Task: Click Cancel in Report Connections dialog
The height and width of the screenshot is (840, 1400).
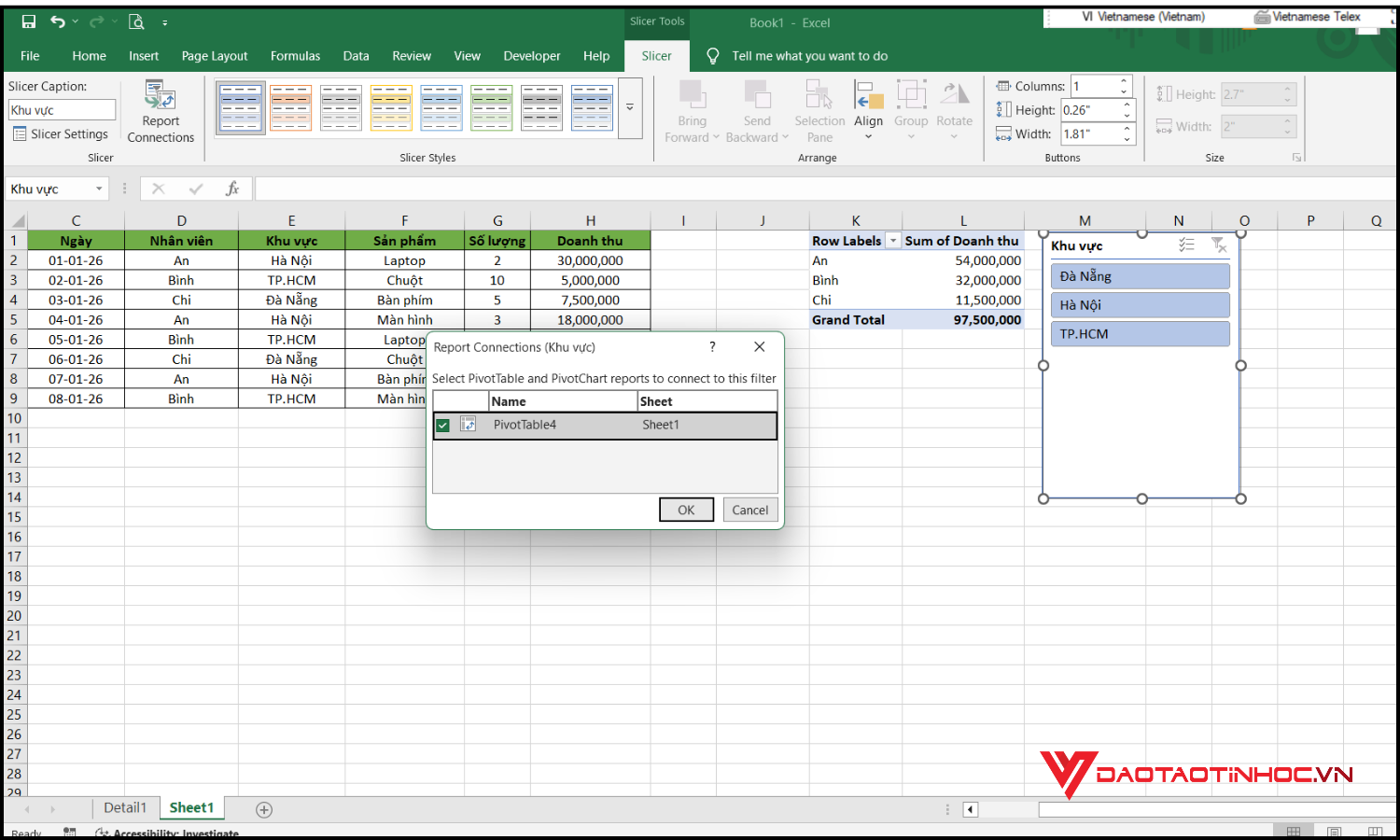Action: pyautogui.click(x=749, y=510)
